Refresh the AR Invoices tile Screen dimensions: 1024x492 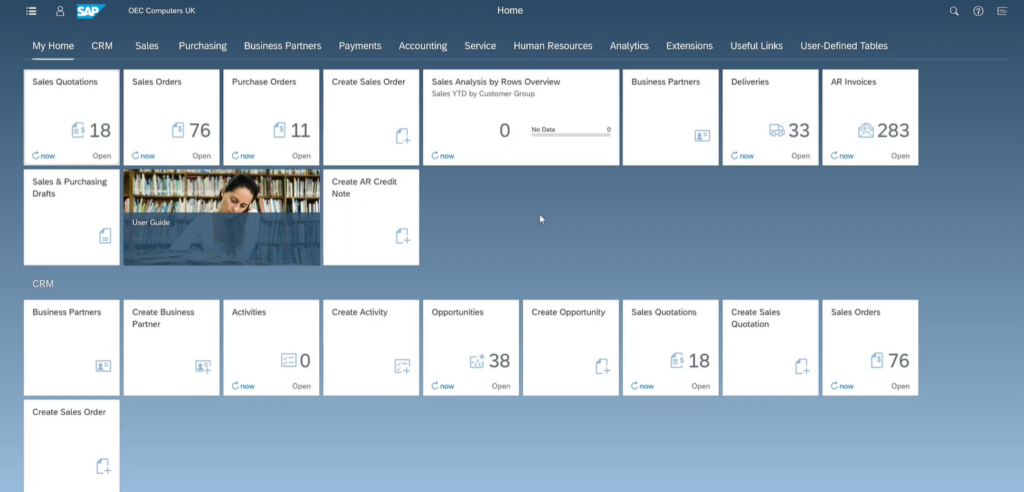pos(842,156)
